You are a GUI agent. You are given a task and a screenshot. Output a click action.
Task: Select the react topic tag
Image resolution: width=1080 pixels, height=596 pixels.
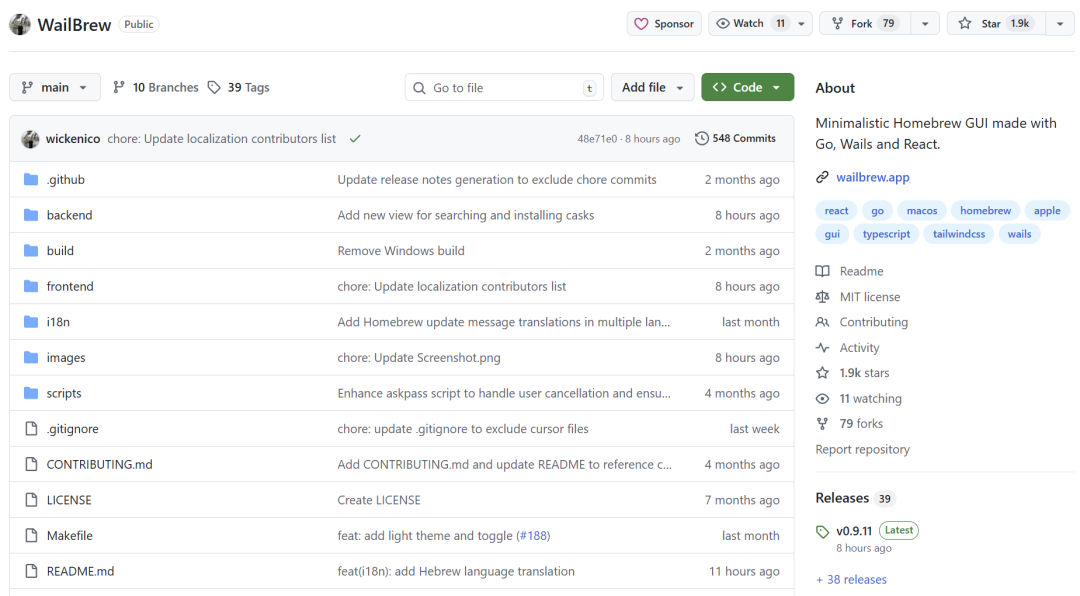click(836, 211)
